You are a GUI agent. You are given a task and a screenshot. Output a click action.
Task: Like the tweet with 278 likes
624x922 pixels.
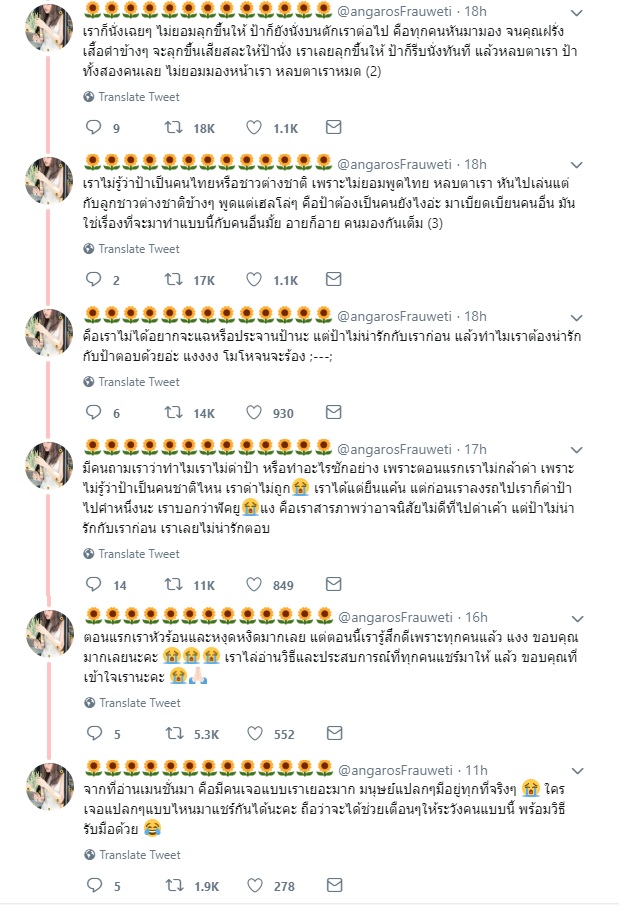[255, 885]
